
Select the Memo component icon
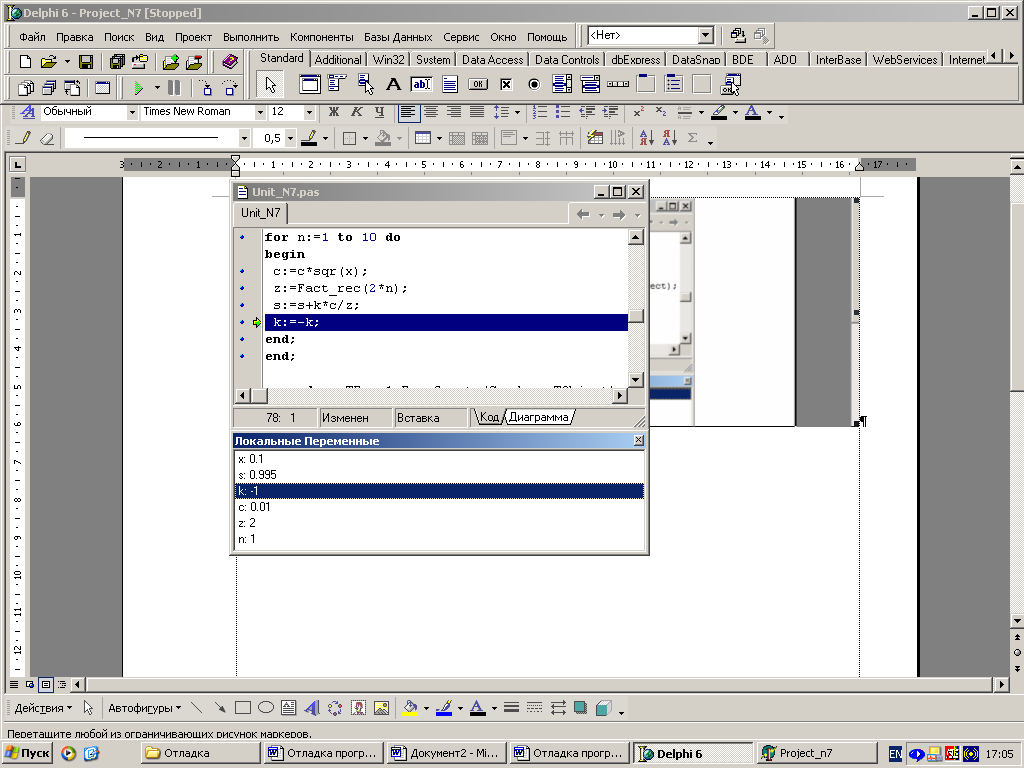[450, 84]
